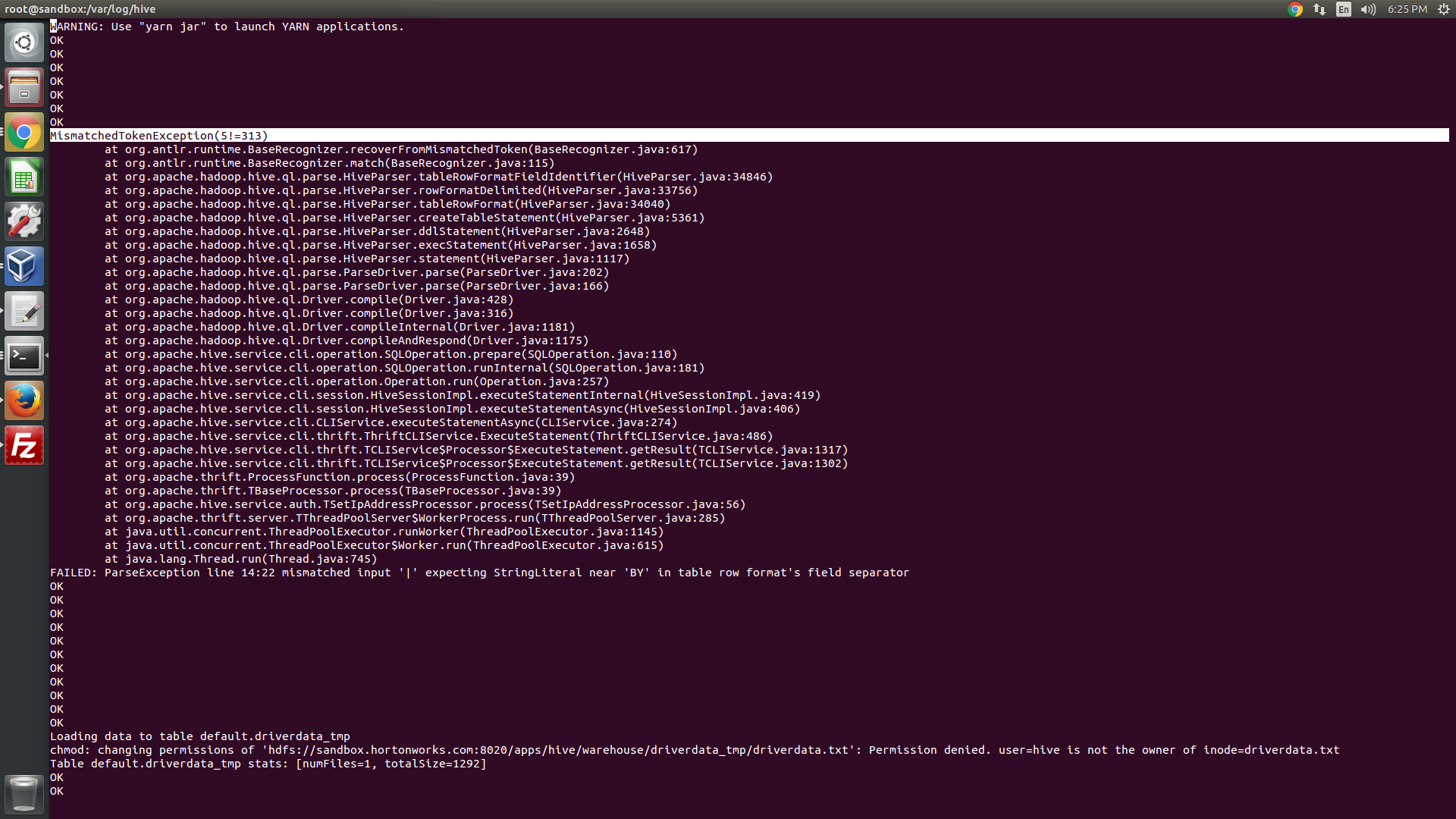Open the Trash icon in the launcher
The image size is (1456, 819).
(24, 793)
